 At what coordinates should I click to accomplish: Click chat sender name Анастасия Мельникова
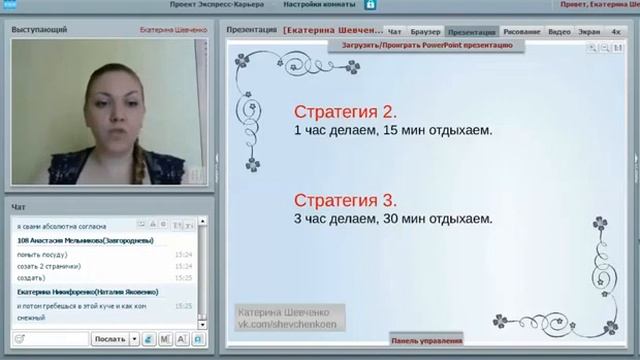[85, 240]
